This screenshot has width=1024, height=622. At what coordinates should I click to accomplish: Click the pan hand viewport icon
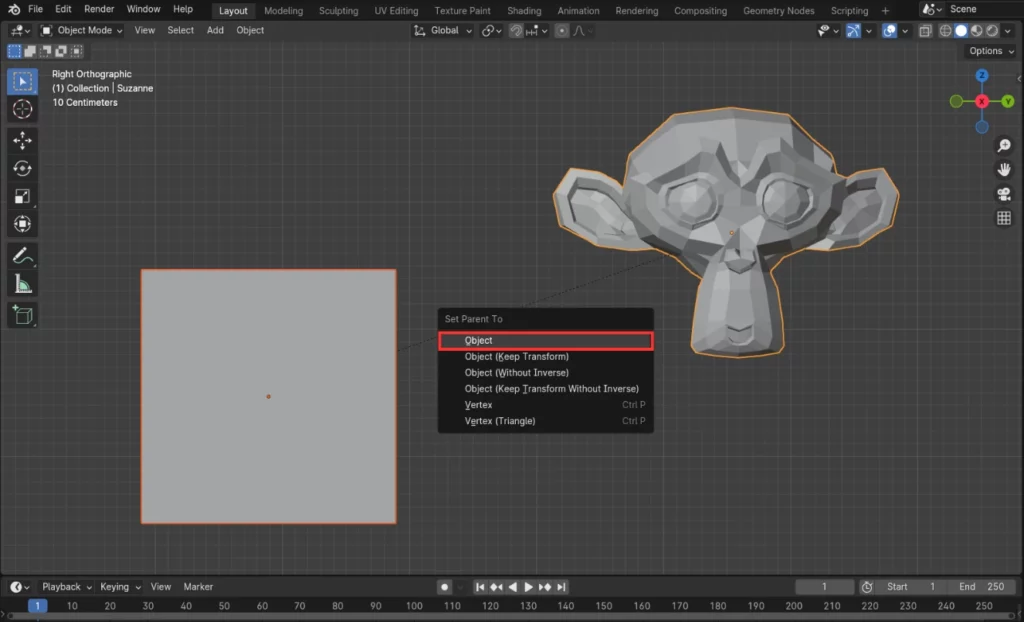(1004, 169)
